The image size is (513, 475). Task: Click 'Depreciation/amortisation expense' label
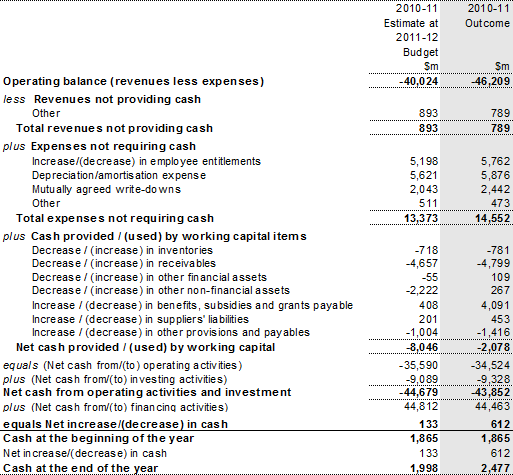119,175
